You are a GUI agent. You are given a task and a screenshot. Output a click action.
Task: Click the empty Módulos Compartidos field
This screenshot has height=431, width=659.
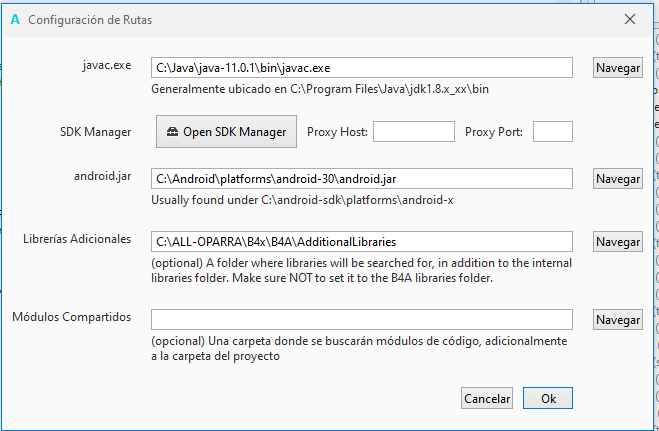click(x=361, y=319)
